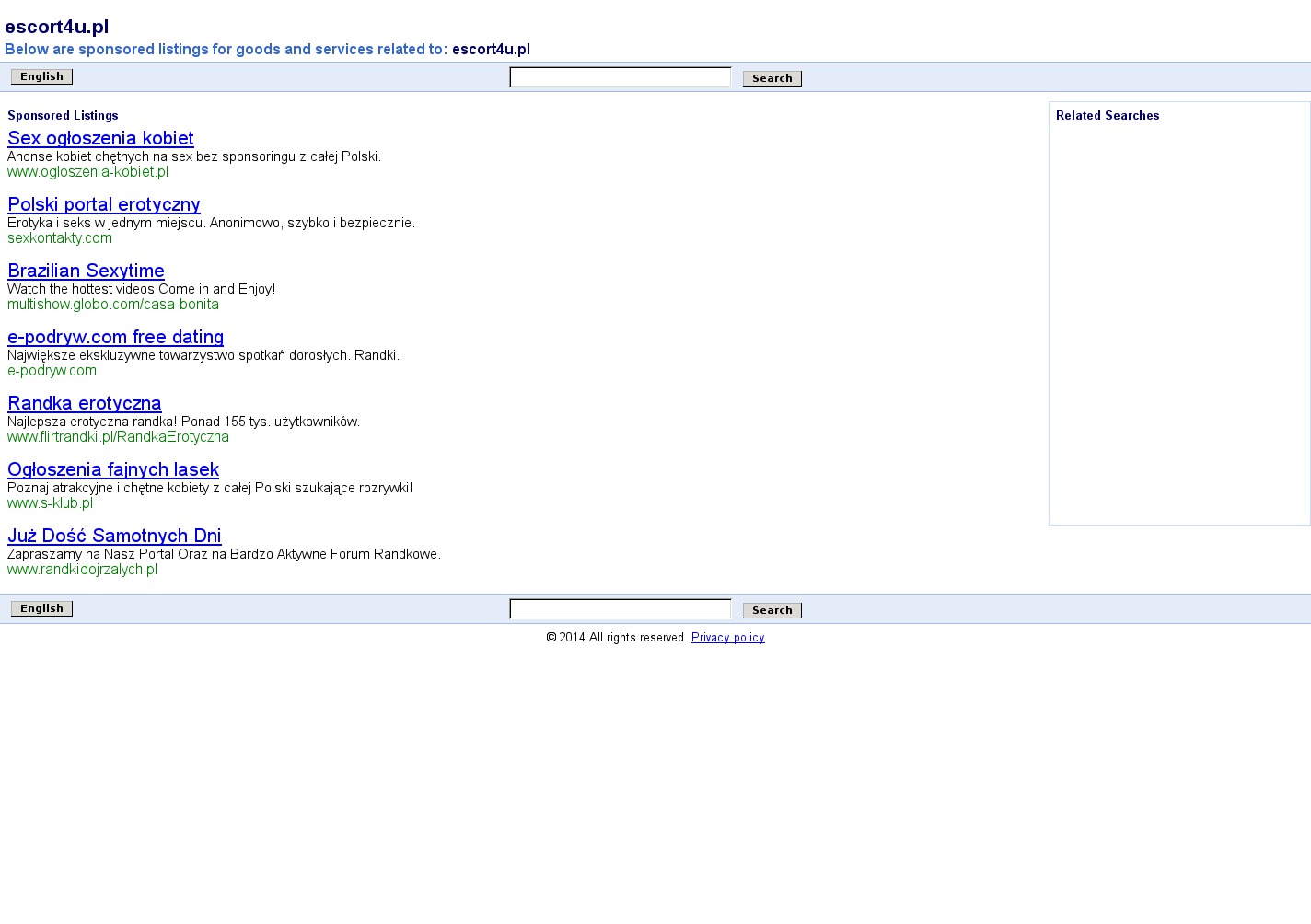Visit the www.randkidojrzalych.pl green URL
The width and height of the screenshot is (1311, 924).
[x=82, y=570]
